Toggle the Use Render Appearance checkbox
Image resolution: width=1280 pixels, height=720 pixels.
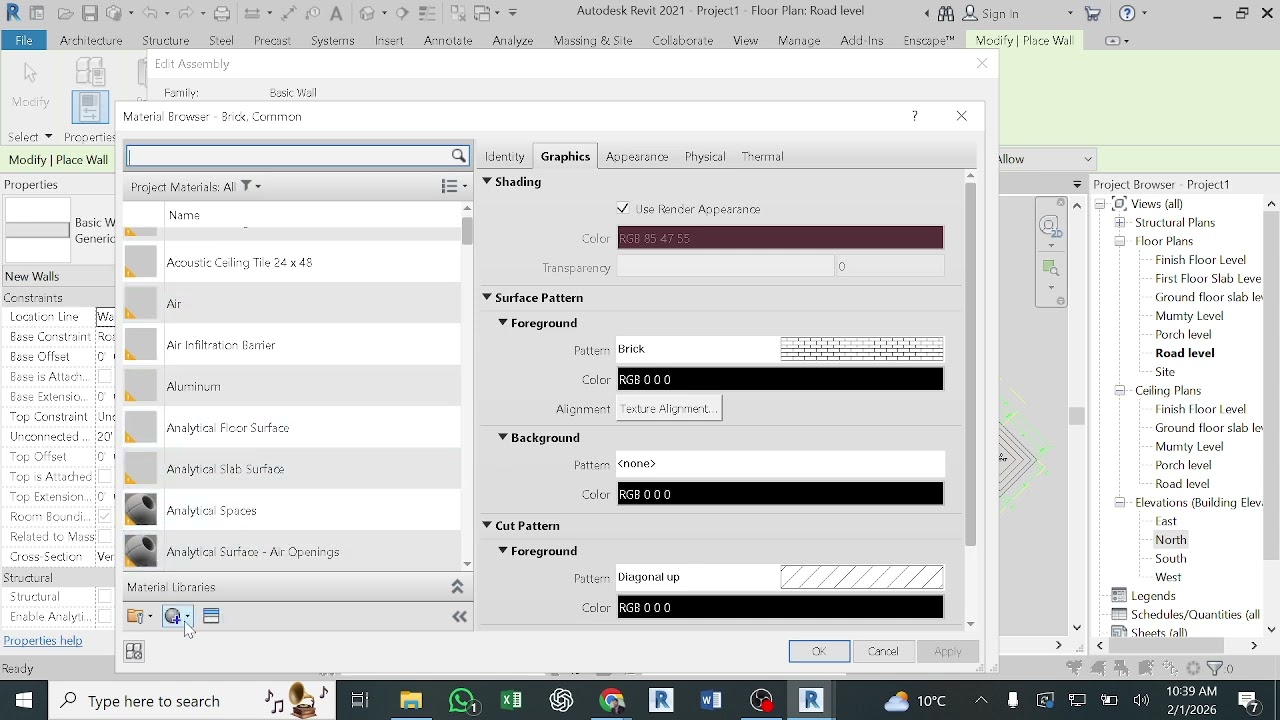pos(623,209)
